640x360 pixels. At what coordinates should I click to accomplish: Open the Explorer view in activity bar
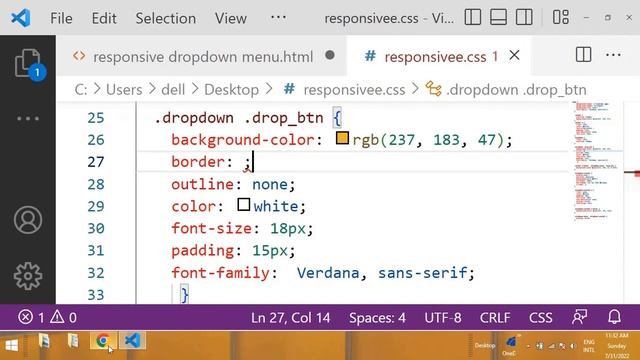[x=28, y=64]
